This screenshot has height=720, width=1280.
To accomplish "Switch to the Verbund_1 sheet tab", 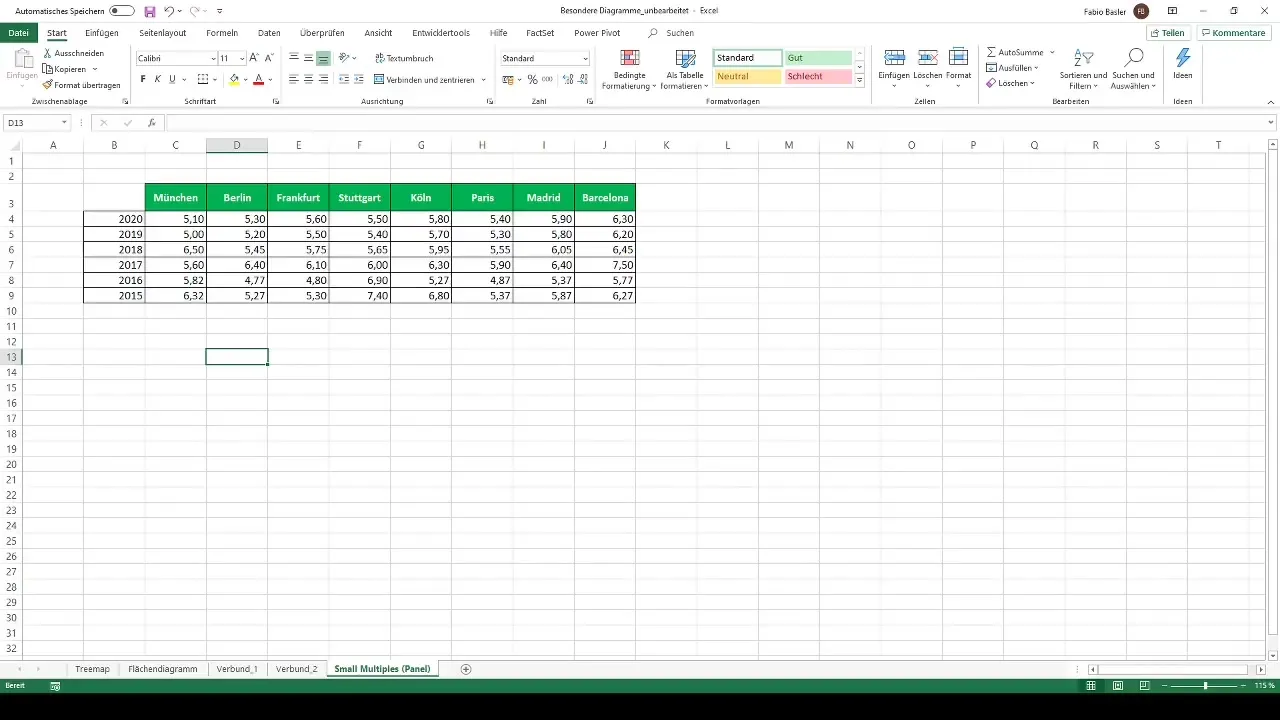I will point(237,669).
